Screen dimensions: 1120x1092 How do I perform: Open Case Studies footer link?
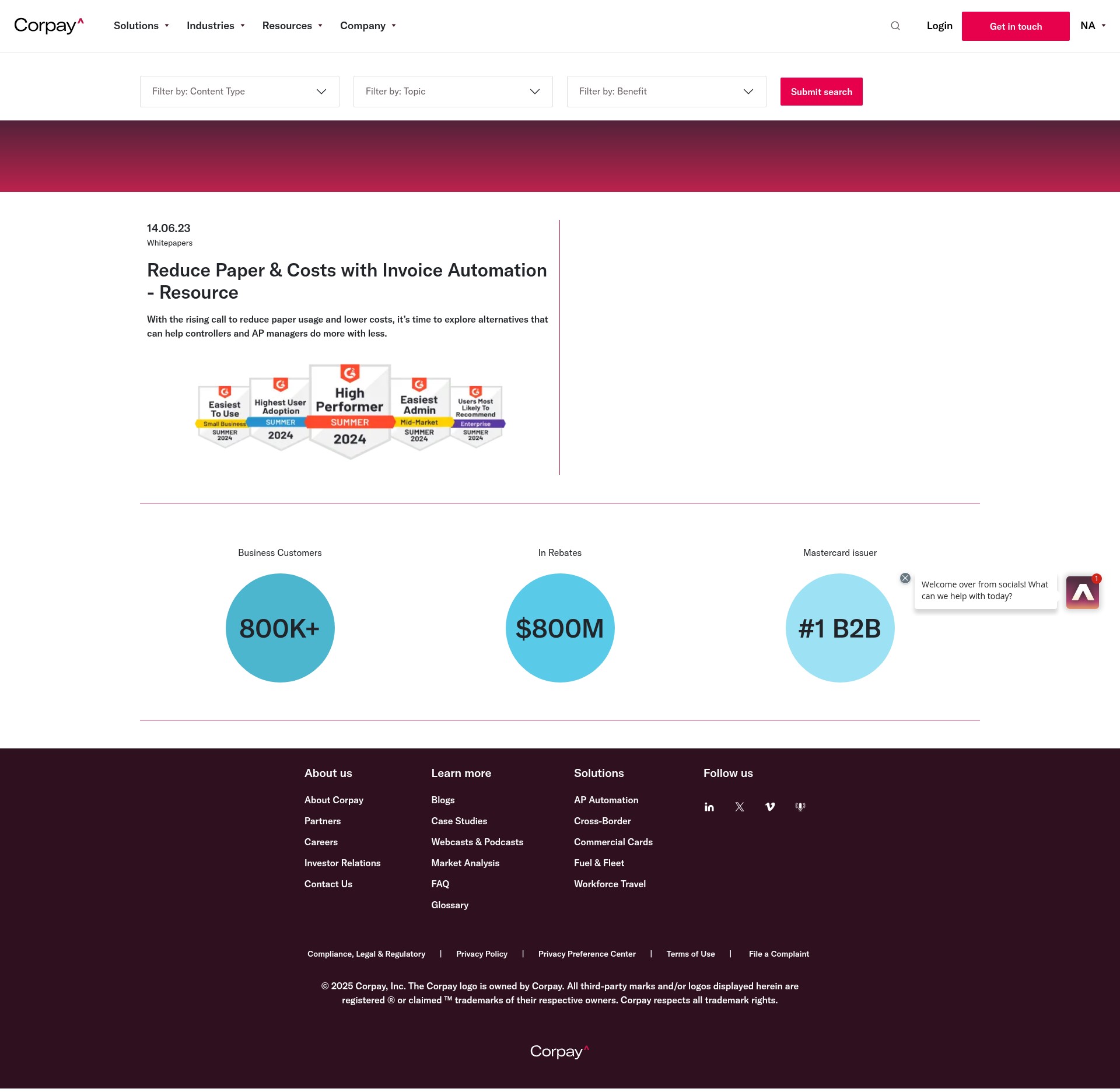click(x=459, y=821)
